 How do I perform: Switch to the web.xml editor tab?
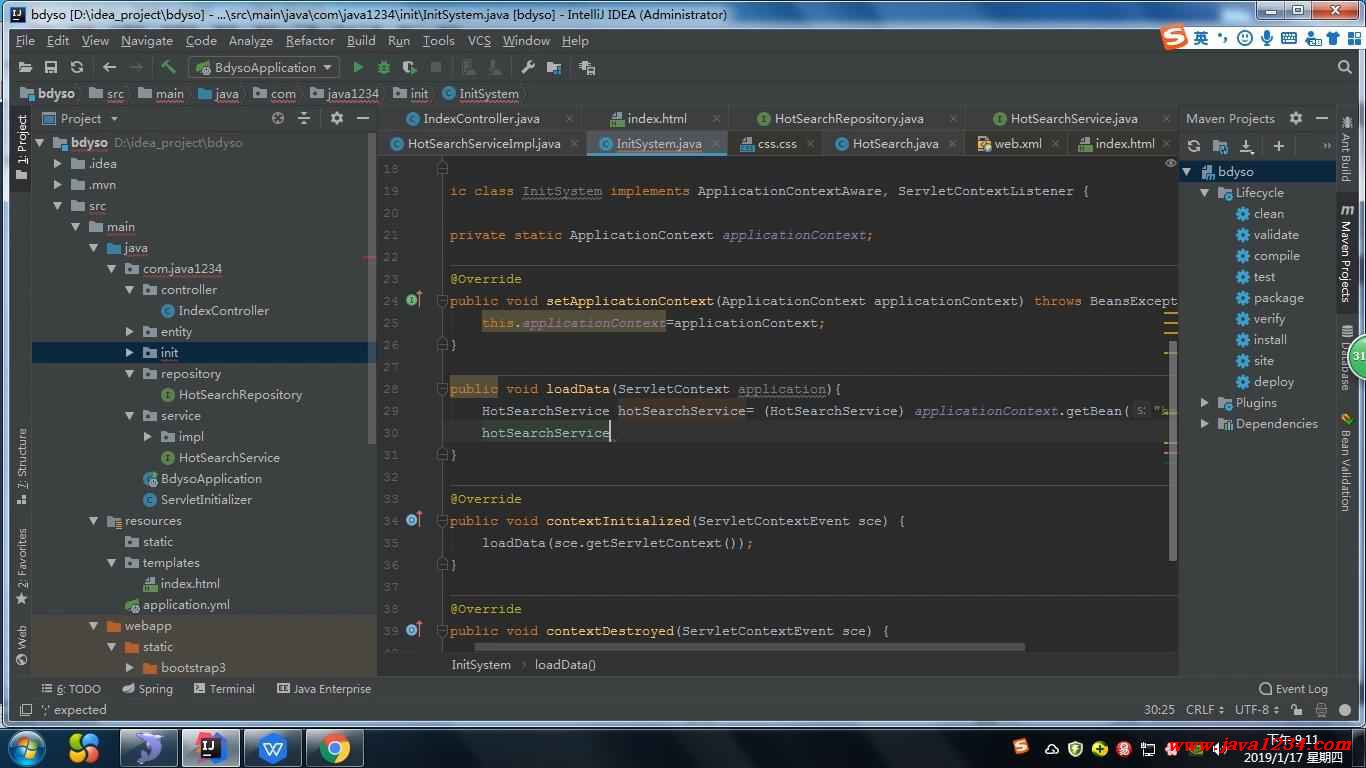click(x=1018, y=144)
